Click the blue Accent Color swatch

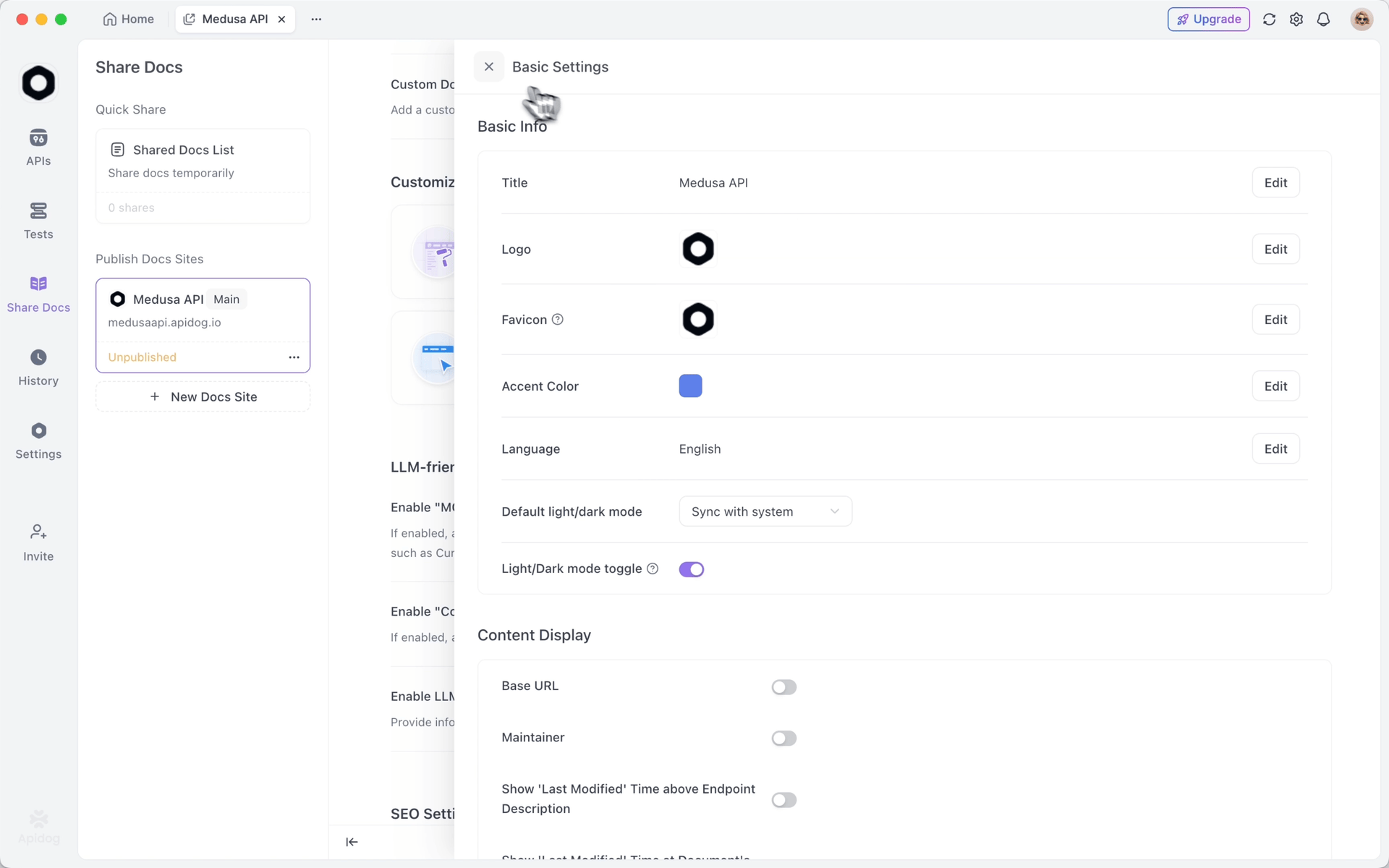(690, 386)
